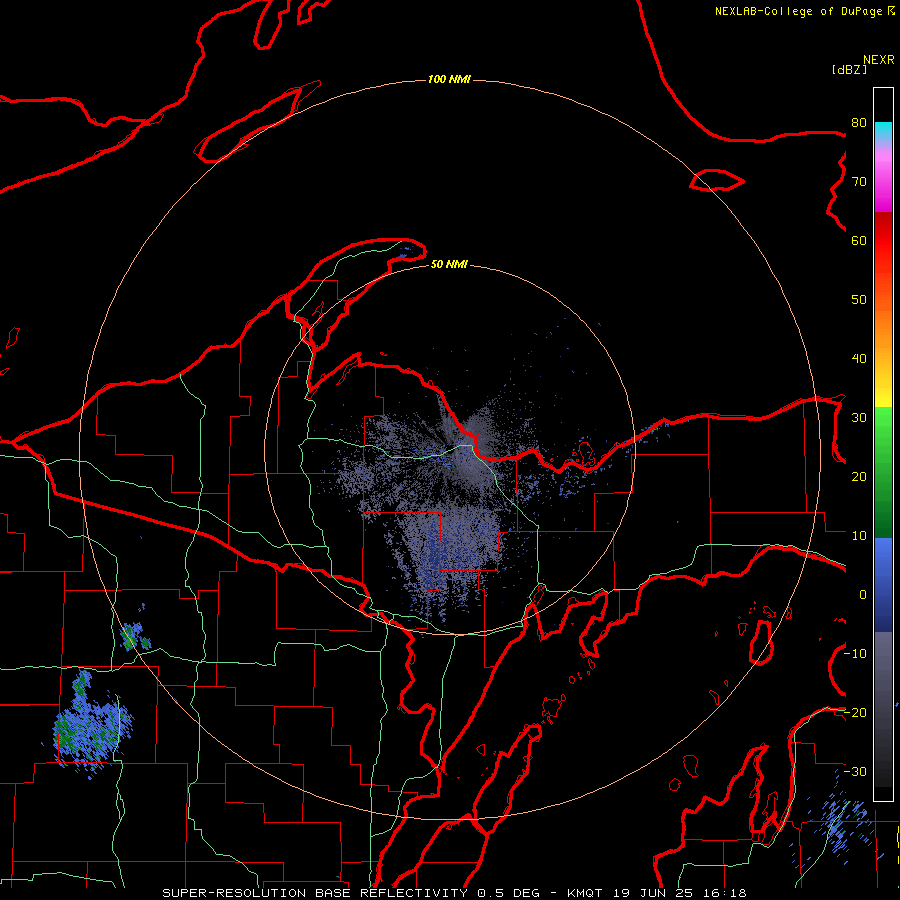The height and width of the screenshot is (900, 900).
Task: Click the 100 NMI range ring label
Action: (449, 79)
